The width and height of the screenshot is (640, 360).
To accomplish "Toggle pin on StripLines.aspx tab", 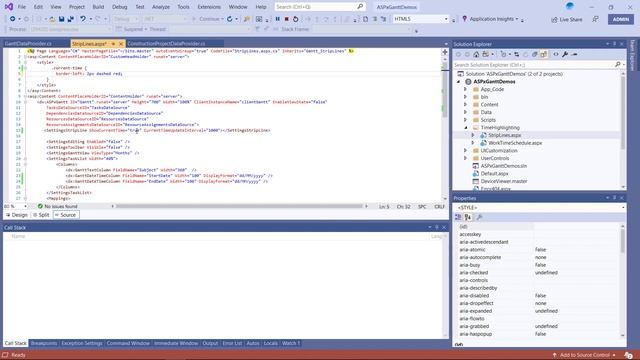I will (x=113, y=44).
